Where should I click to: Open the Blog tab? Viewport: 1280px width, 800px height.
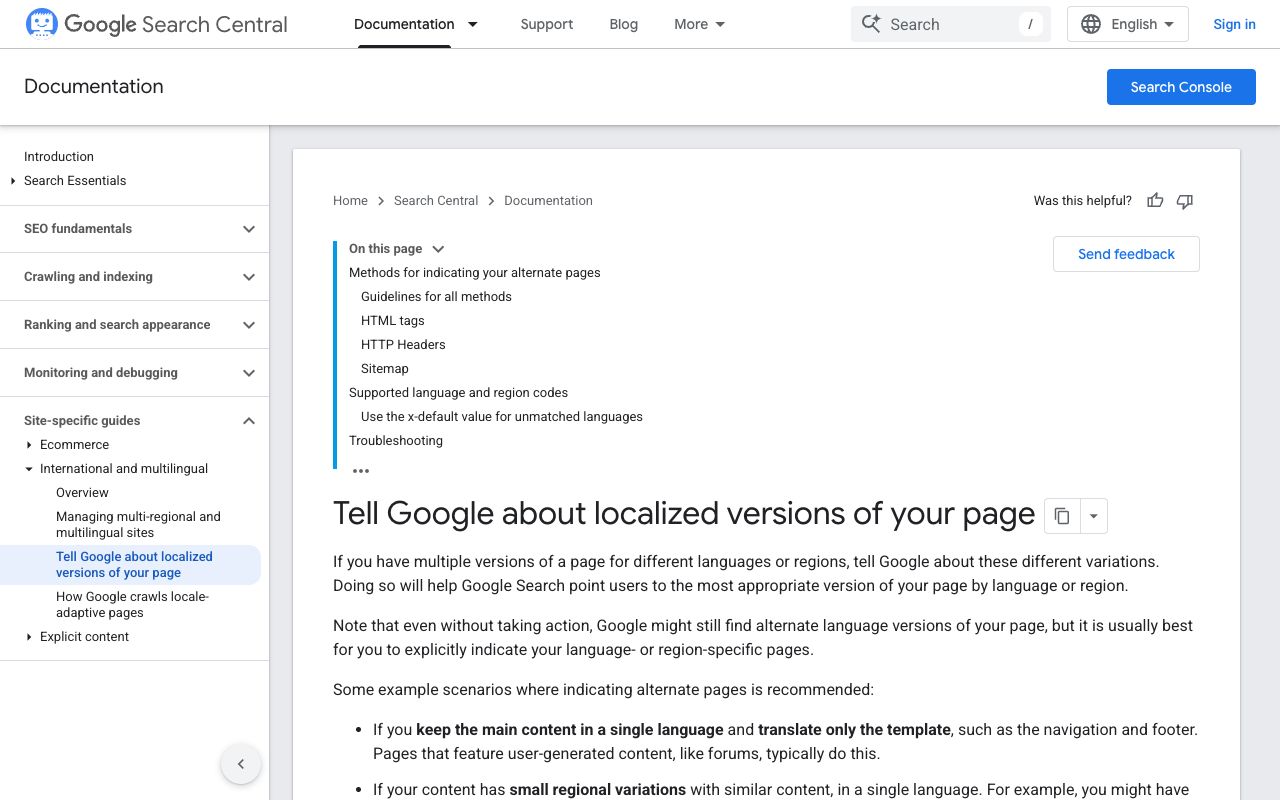624,24
